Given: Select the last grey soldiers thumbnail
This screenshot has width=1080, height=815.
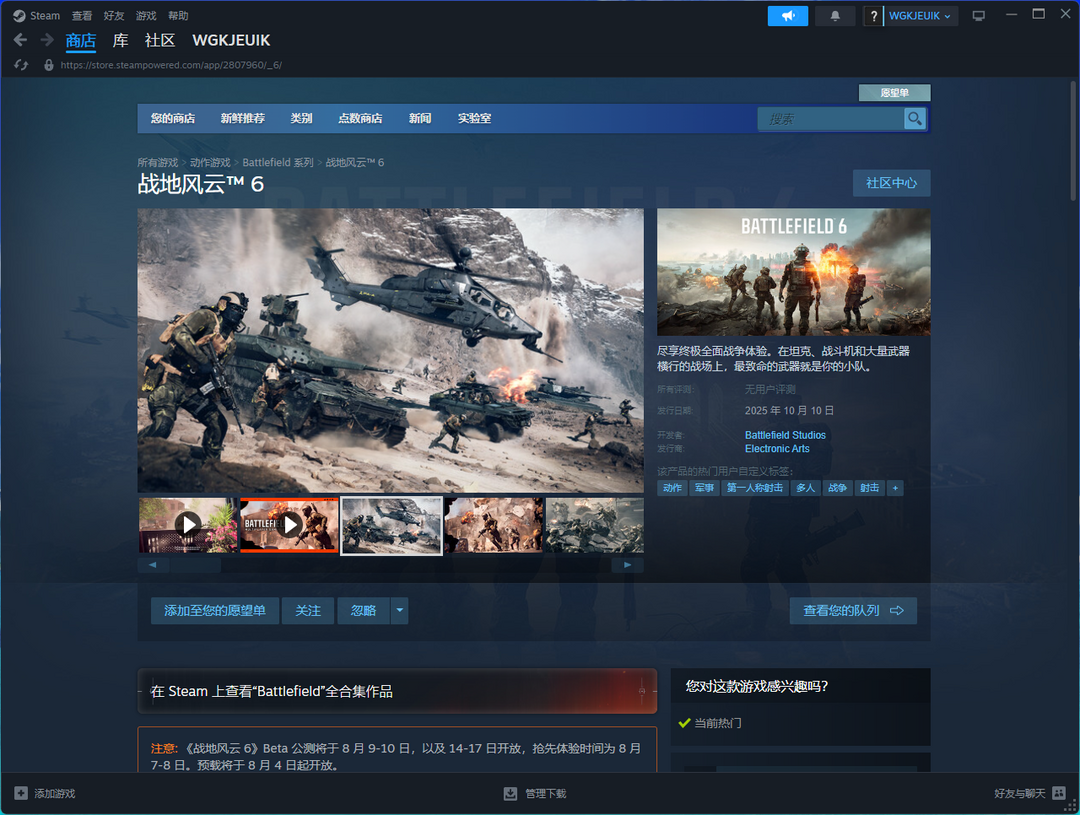Looking at the screenshot, I should point(594,525).
